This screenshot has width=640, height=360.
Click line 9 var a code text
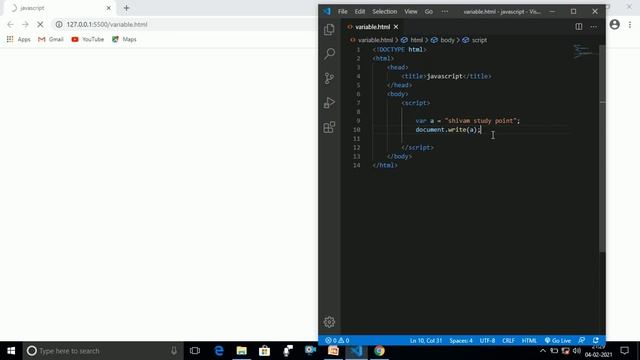pos(468,121)
